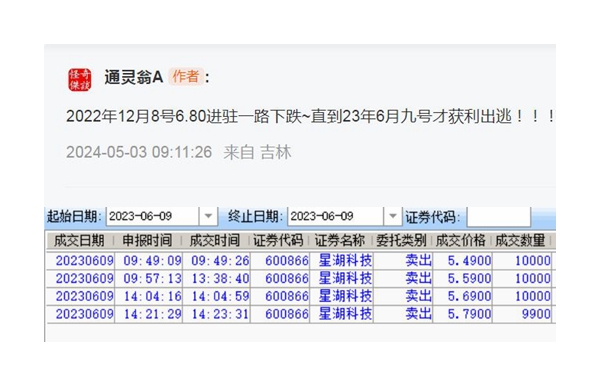The image size is (600, 385).
Task: Sort by 成交日期 column header
Action: (79, 240)
